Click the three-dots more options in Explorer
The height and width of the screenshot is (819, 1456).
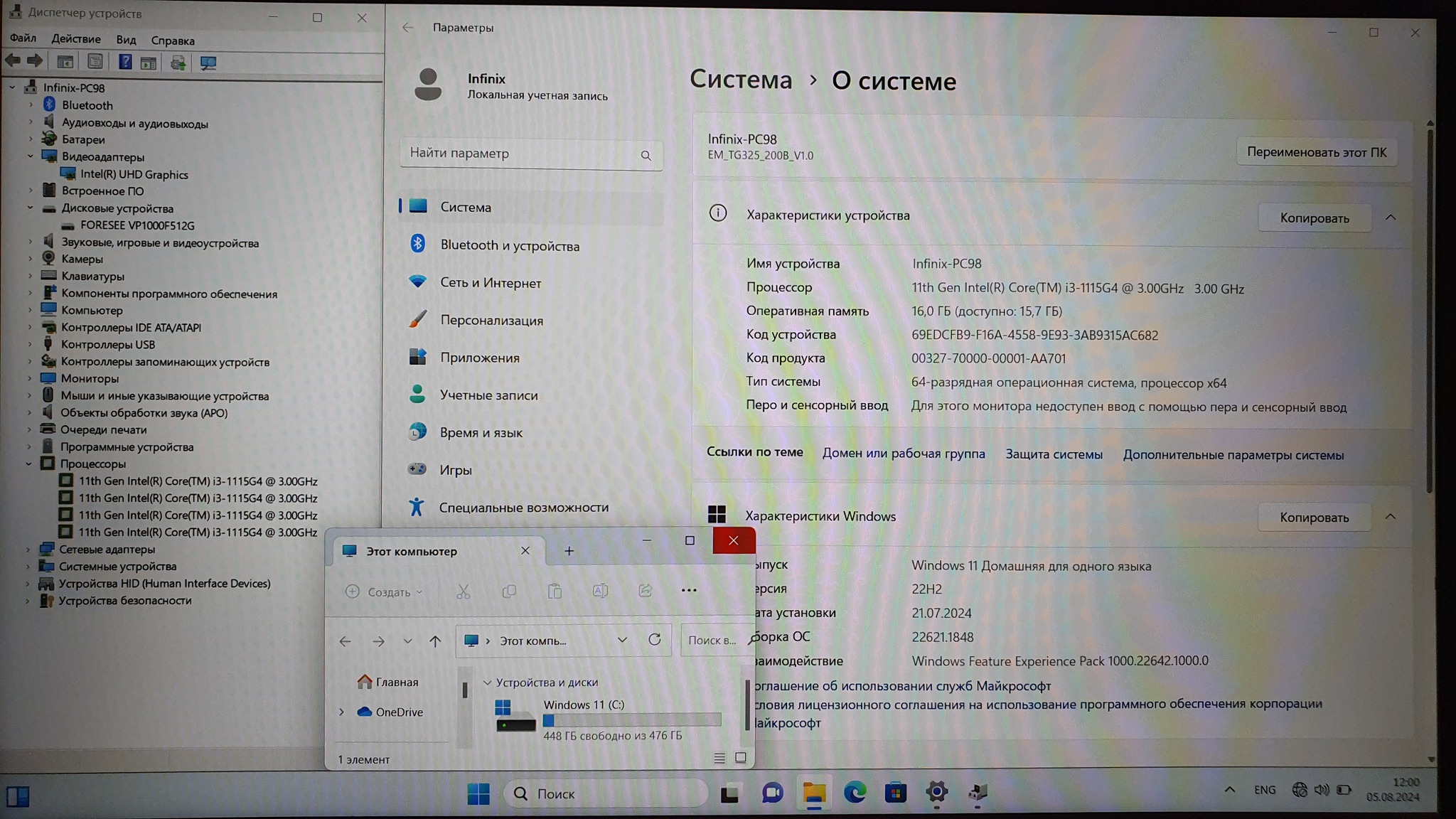coord(688,590)
